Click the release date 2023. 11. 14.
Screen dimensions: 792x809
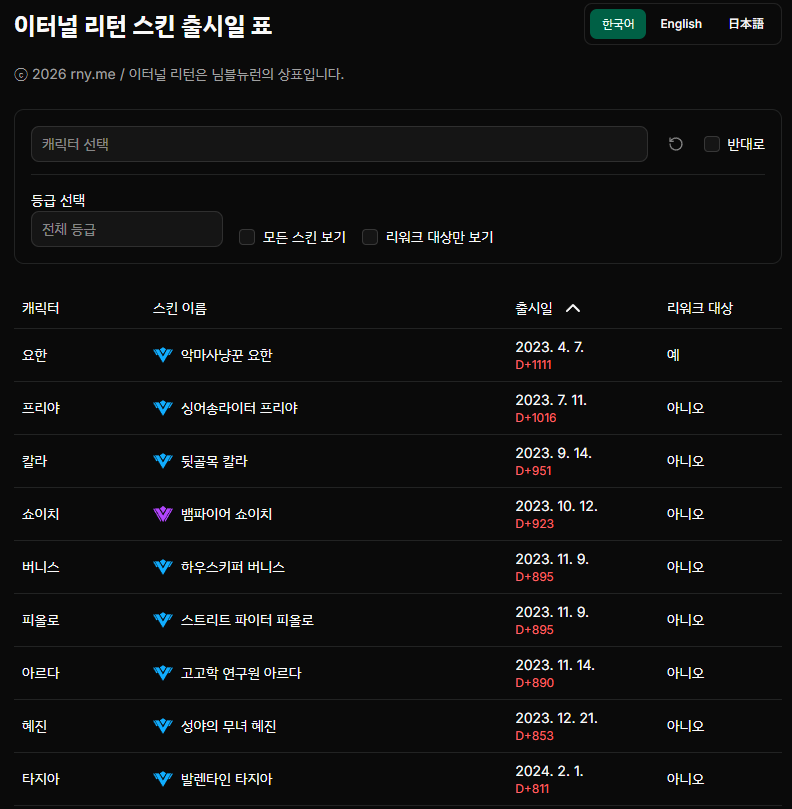click(x=555, y=666)
